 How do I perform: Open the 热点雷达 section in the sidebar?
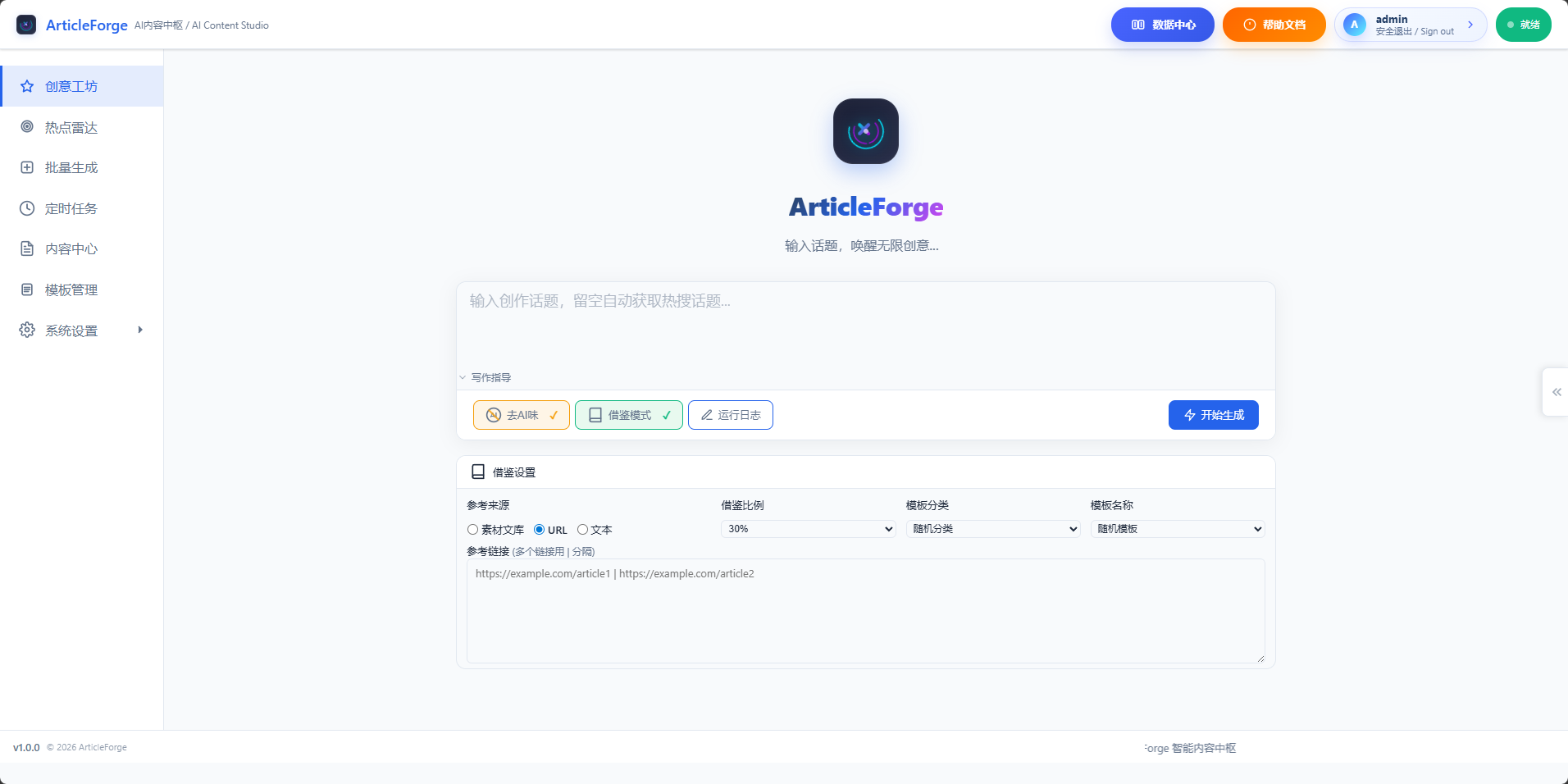pyautogui.click(x=71, y=127)
